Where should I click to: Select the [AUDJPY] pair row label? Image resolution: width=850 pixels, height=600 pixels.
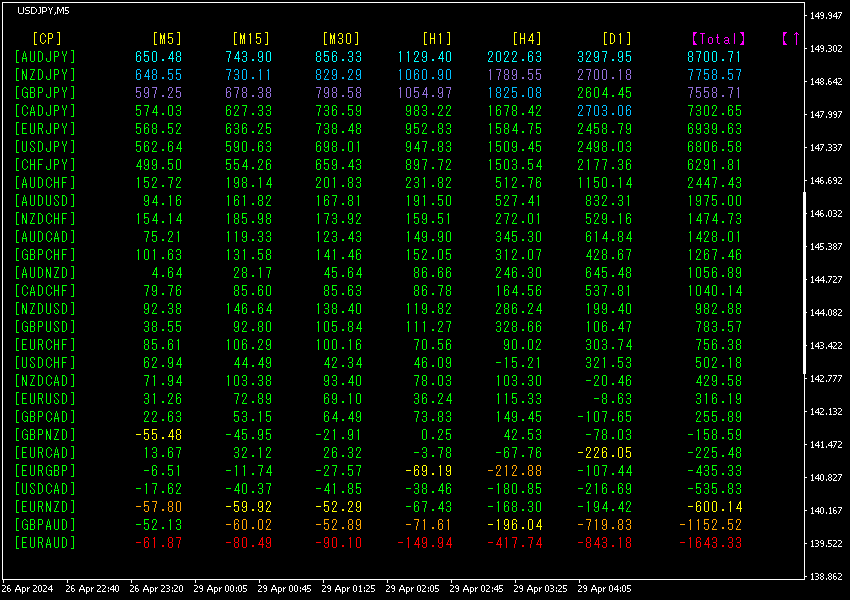click(x=45, y=57)
